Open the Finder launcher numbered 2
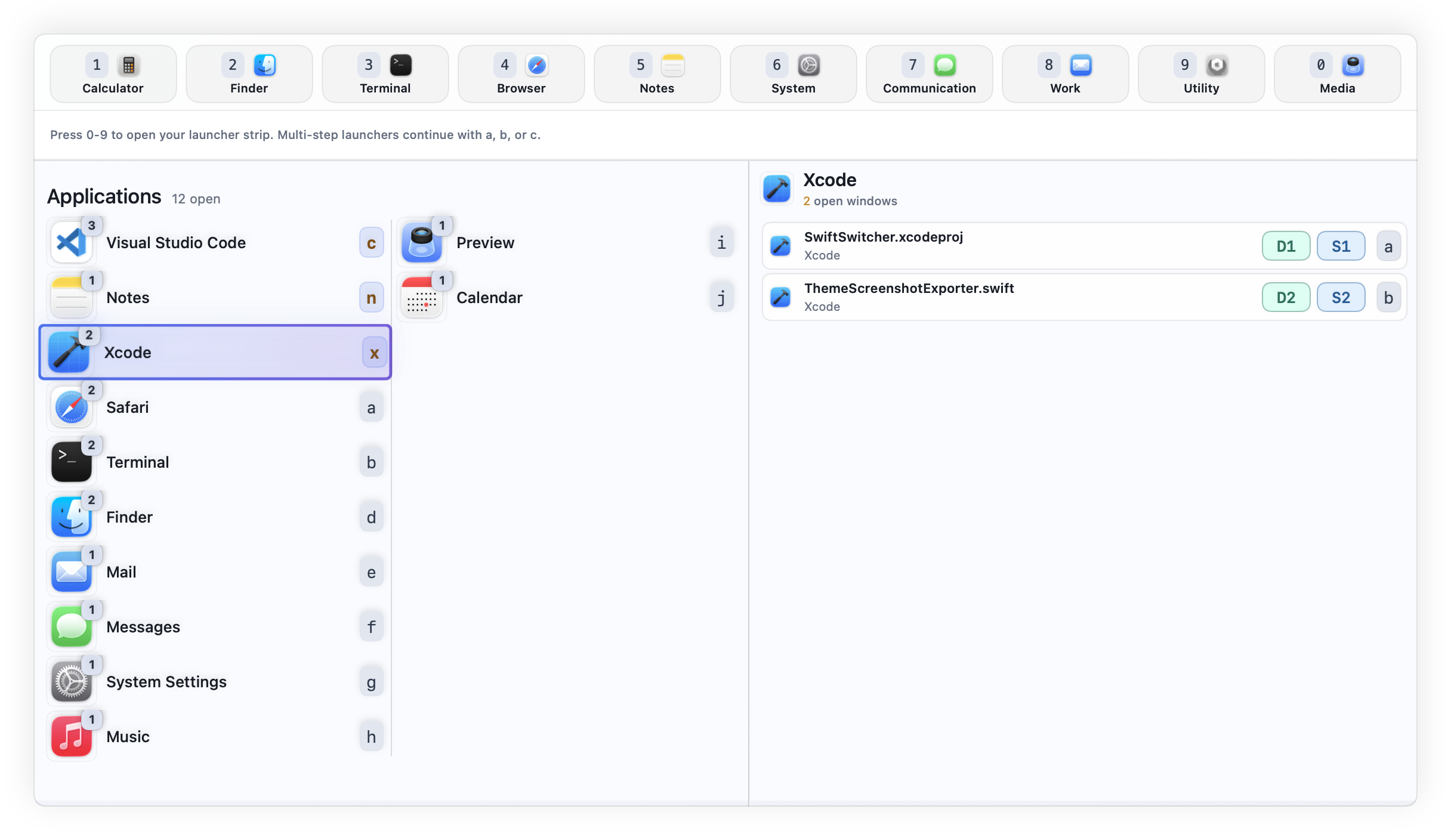Image resolution: width=1451 pixels, height=840 pixels. point(249,74)
